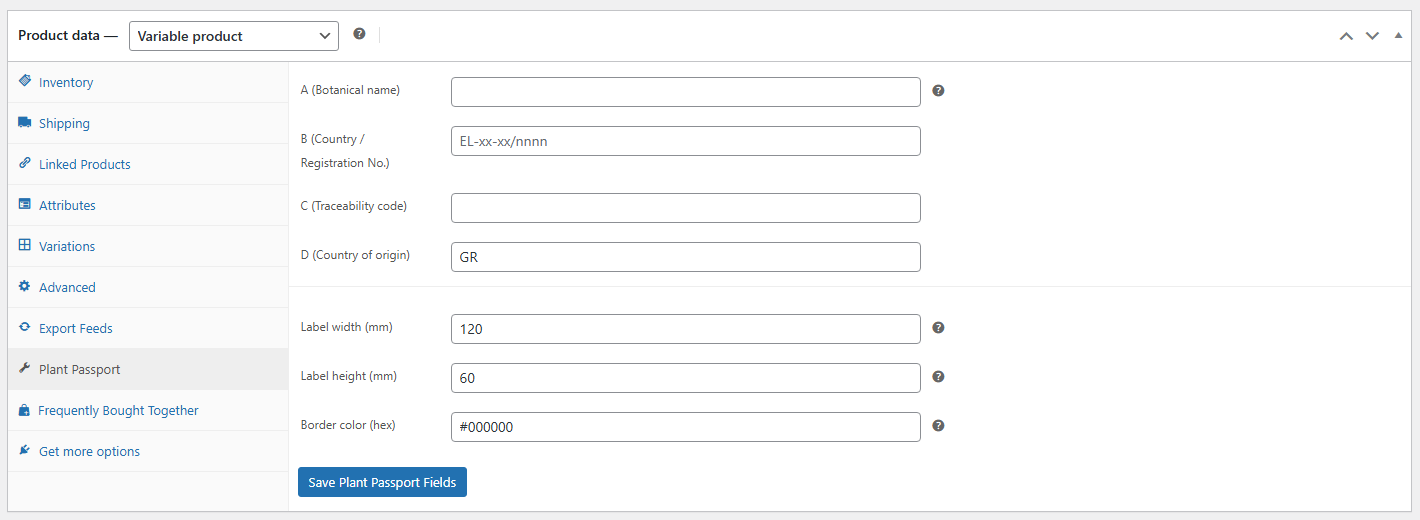Collapse the Product data panel
This screenshot has width=1420, height=520.
click(x=1398, y=36)
